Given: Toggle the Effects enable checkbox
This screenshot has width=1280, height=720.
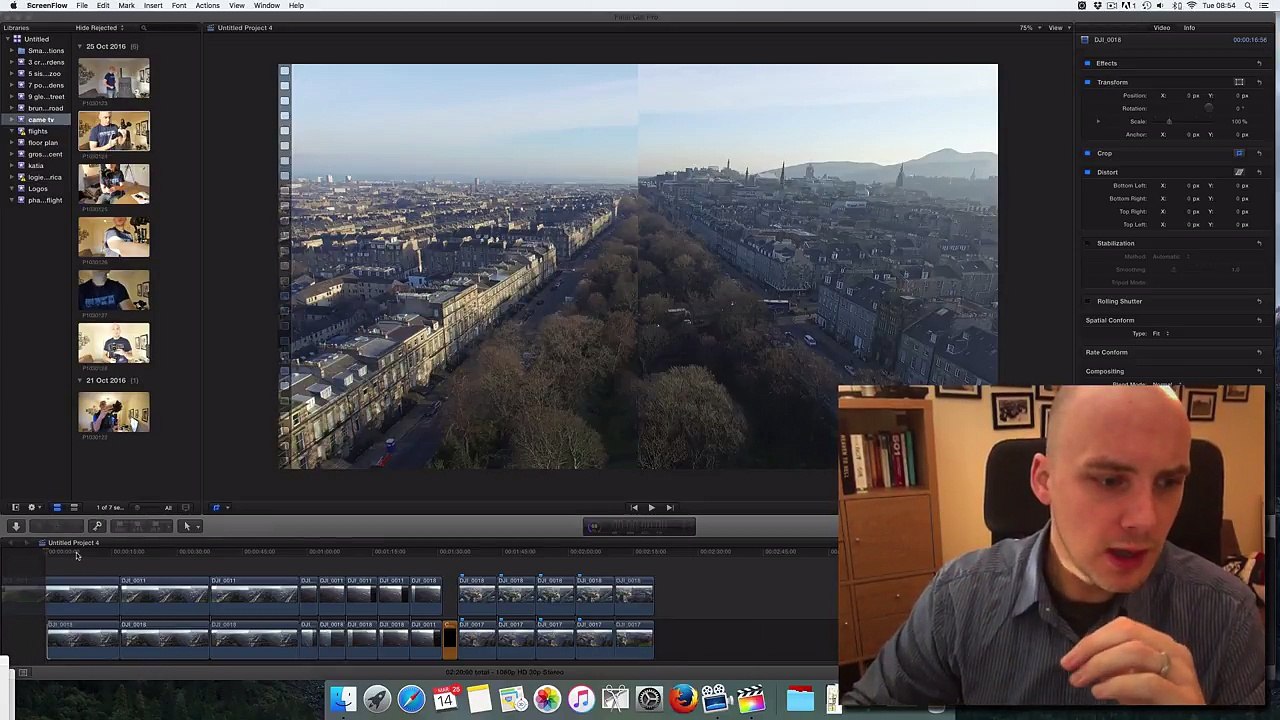Looking at the screenshot, I should (1088, 63).
